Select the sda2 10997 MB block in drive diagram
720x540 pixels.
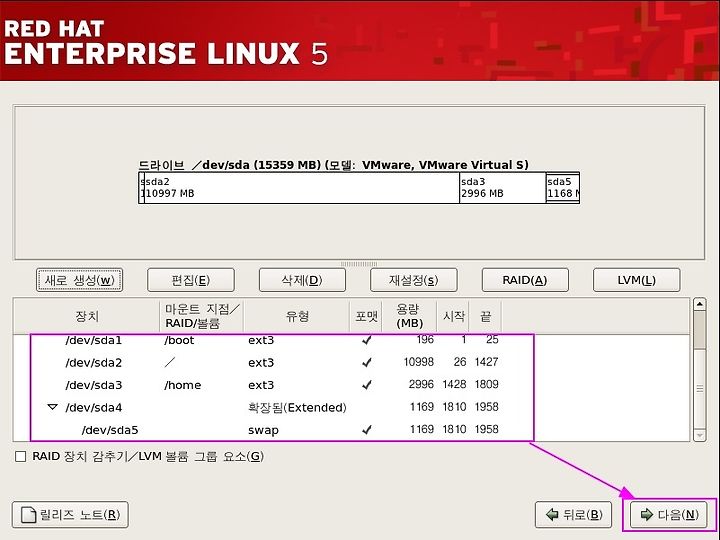click(x=302, y=188)
